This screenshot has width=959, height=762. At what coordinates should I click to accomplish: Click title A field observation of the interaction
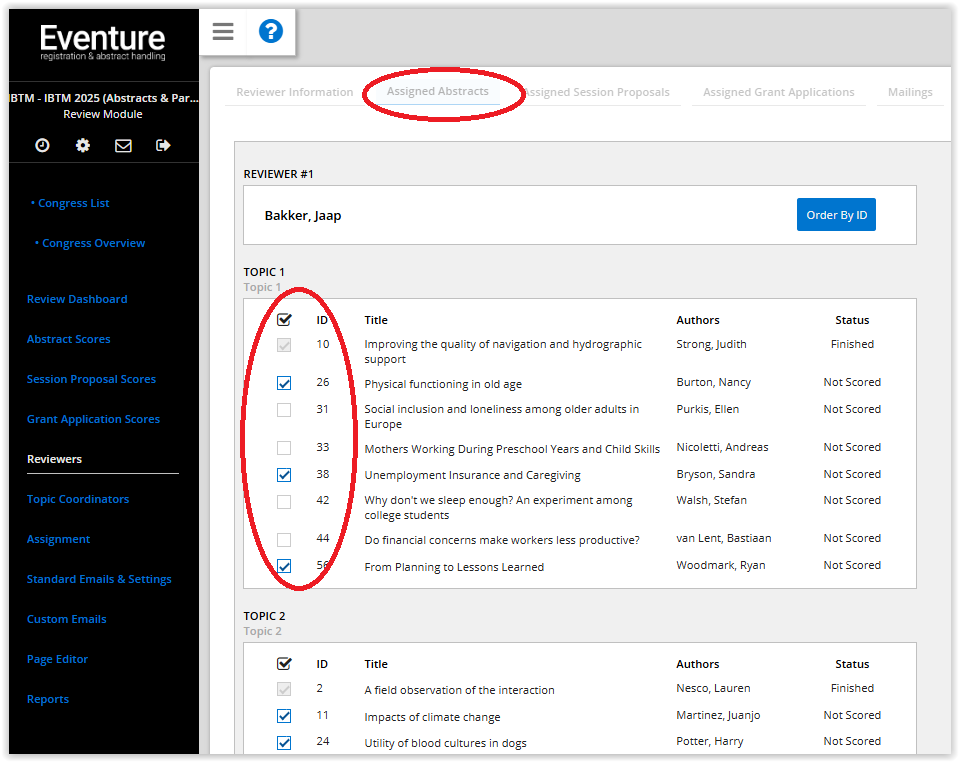(459, 690)
